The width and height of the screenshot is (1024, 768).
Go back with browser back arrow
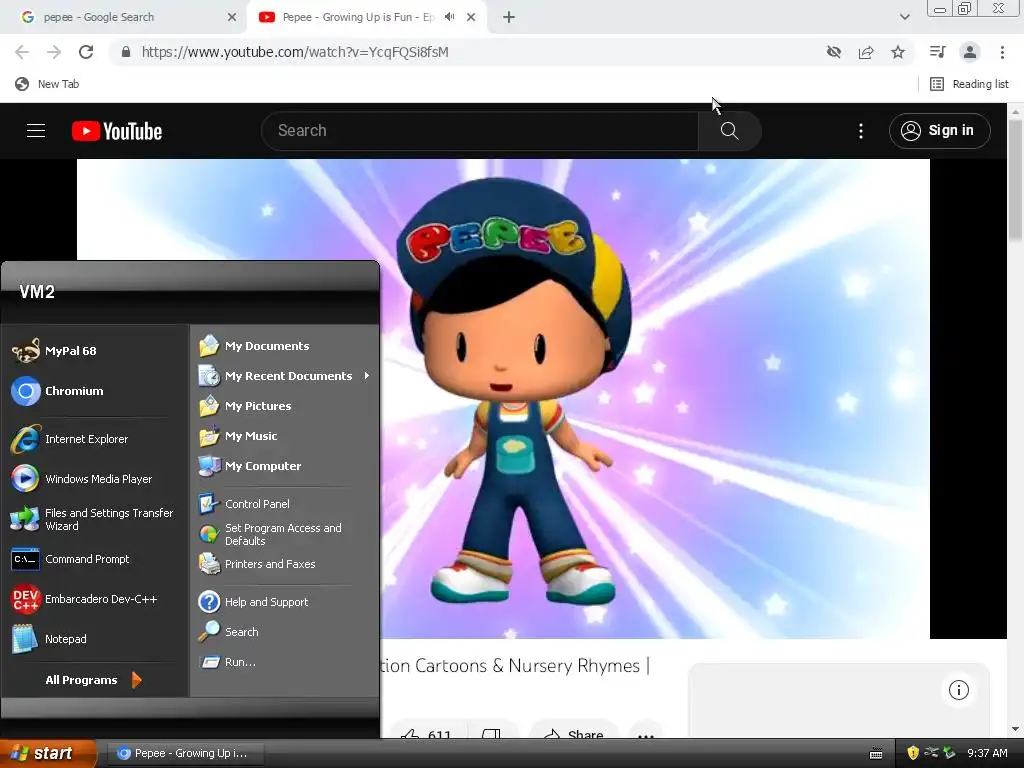tap(22, 52)
